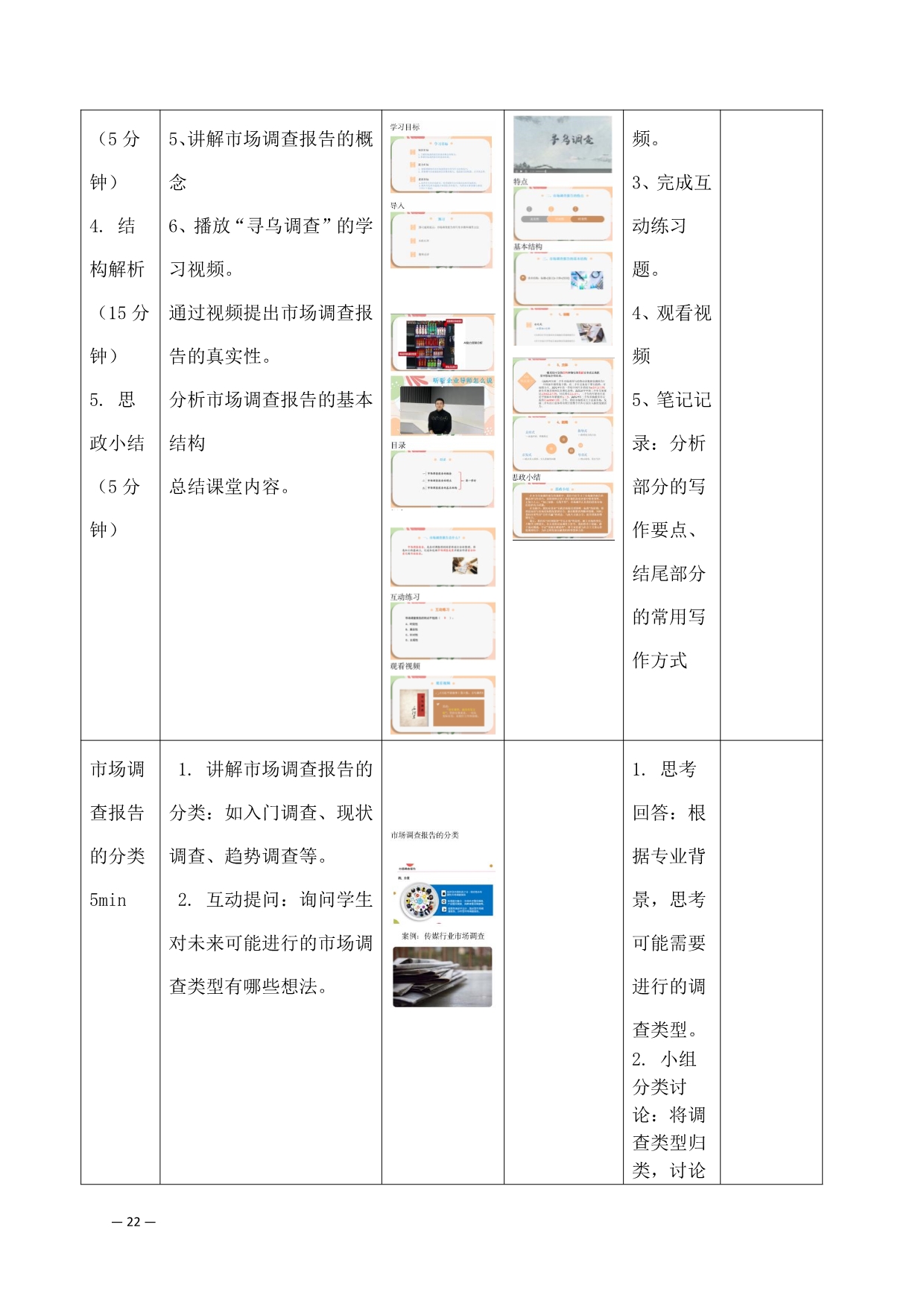Click the stacked newspapers photo
Screen dimensions: 924x1306
coord(442,977)
